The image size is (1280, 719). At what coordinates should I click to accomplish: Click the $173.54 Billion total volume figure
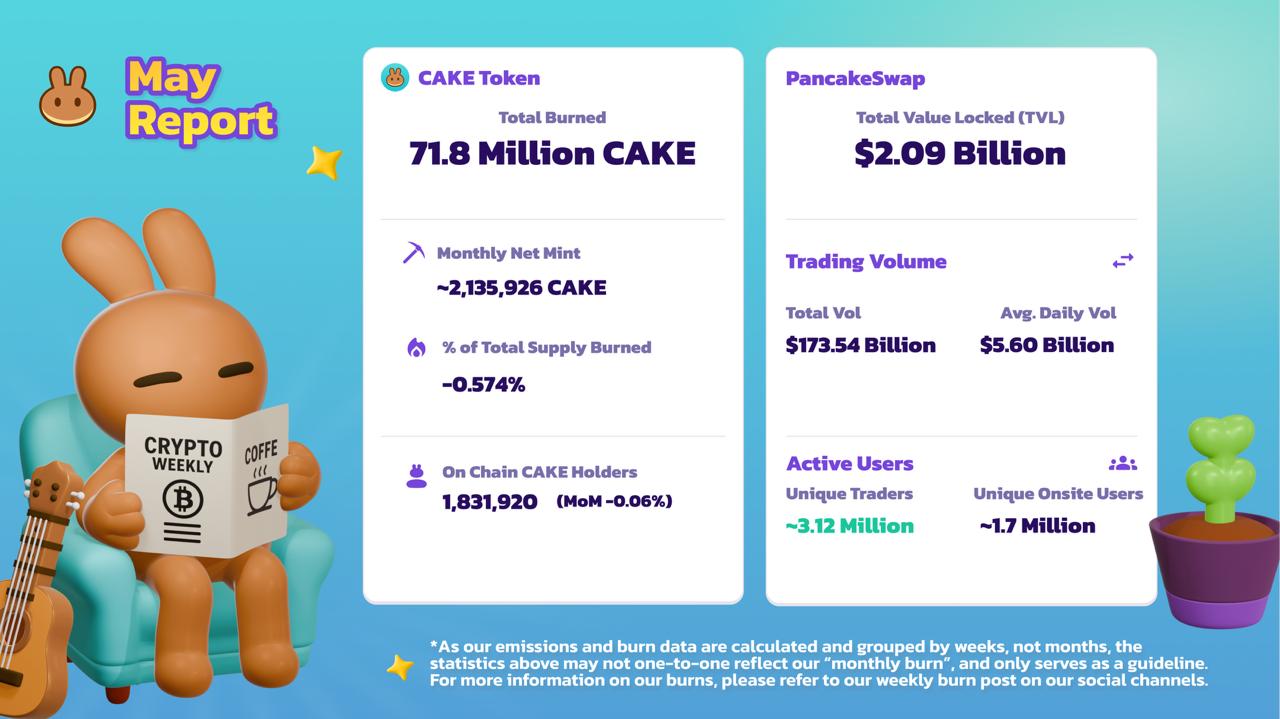pyautogui.click(x=861, y=345)
